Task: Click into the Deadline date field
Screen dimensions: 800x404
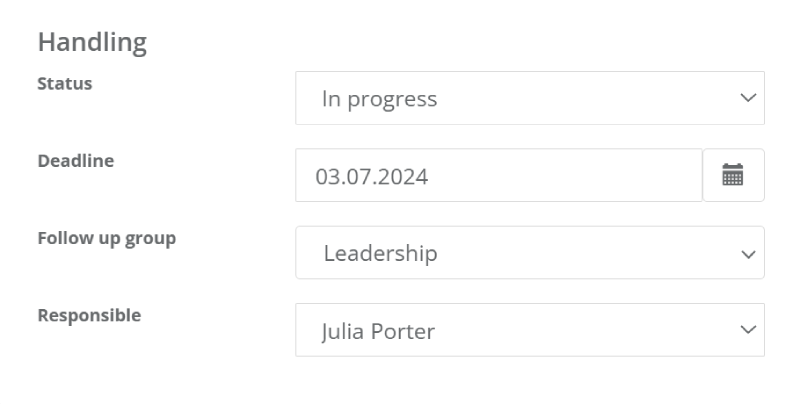Action: [x=499, y=175]
